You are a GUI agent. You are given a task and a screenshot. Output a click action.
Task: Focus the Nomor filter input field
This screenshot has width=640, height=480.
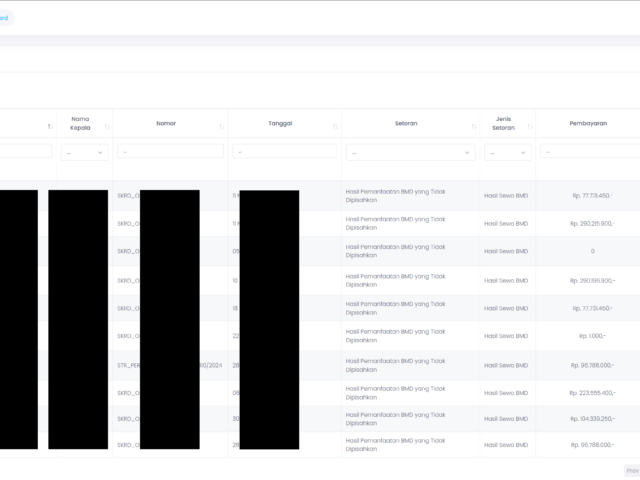click(x=170, y=151)
